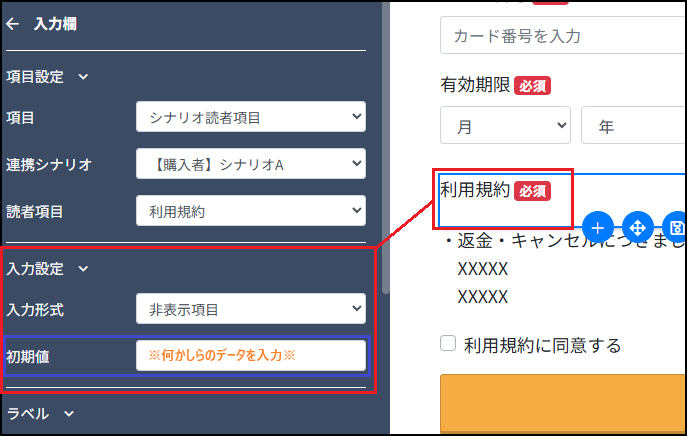Open the 入力形式 dropdown
687x436 pixels.
[x=250, y=309]
